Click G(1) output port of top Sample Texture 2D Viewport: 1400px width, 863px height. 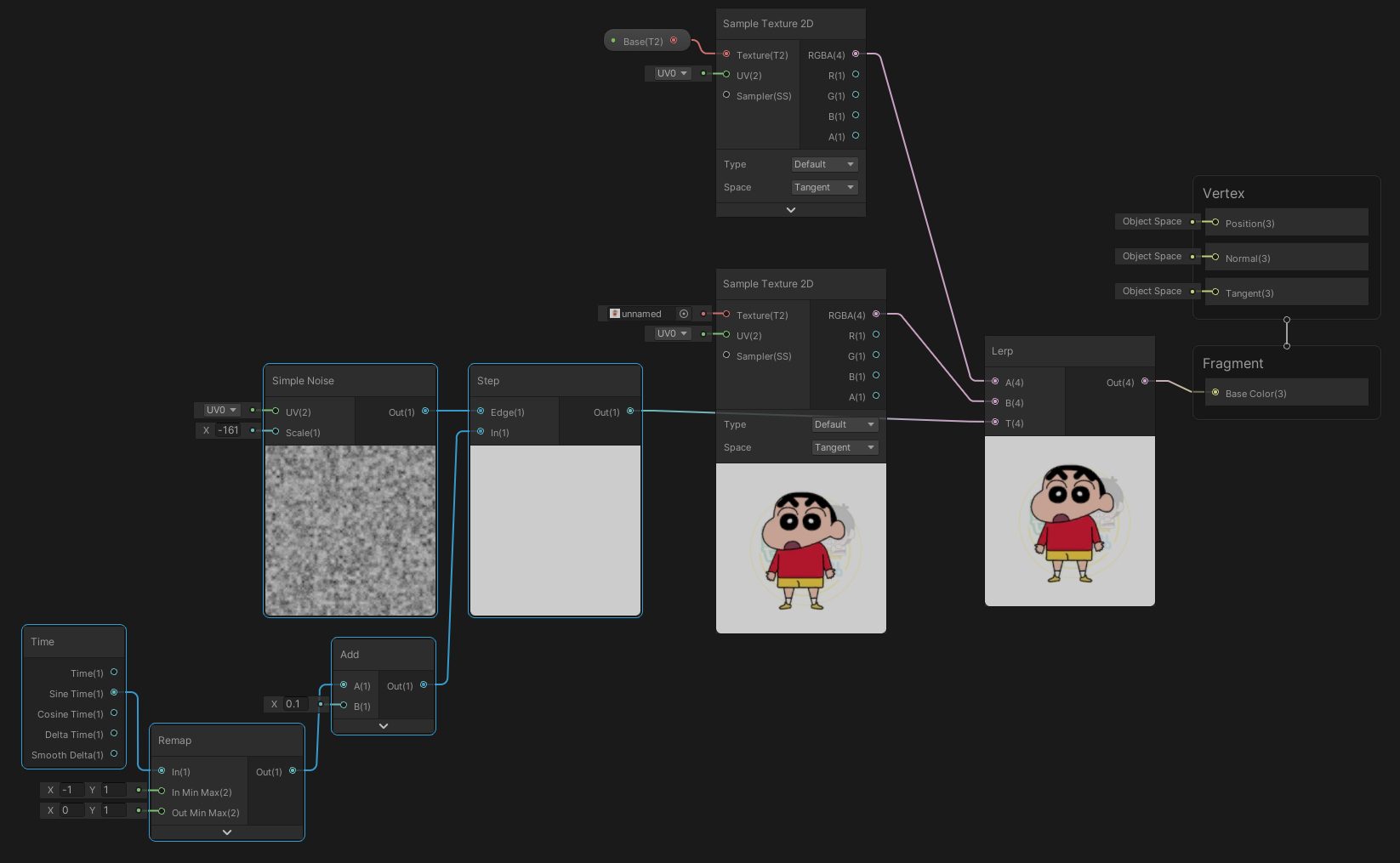point(856,95)
